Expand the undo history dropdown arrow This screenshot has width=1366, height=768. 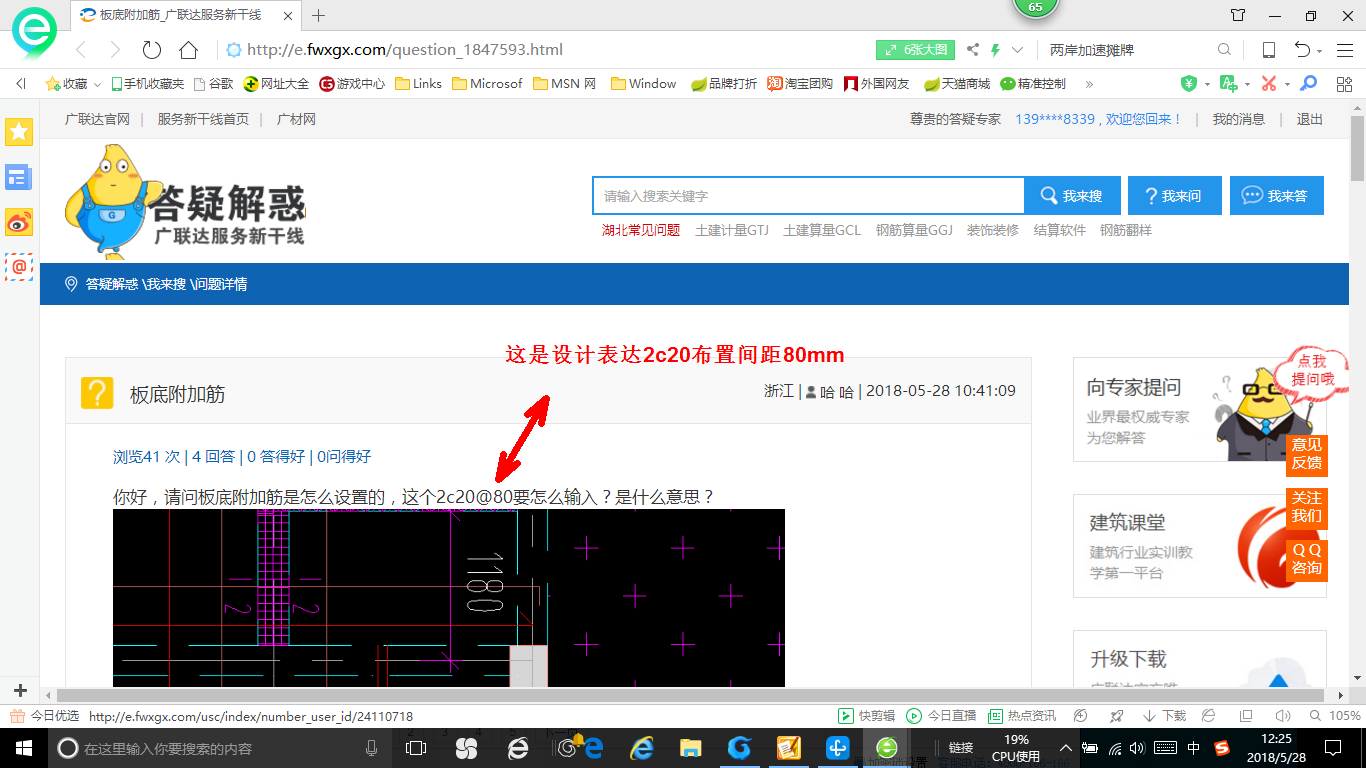[1320, 51]
